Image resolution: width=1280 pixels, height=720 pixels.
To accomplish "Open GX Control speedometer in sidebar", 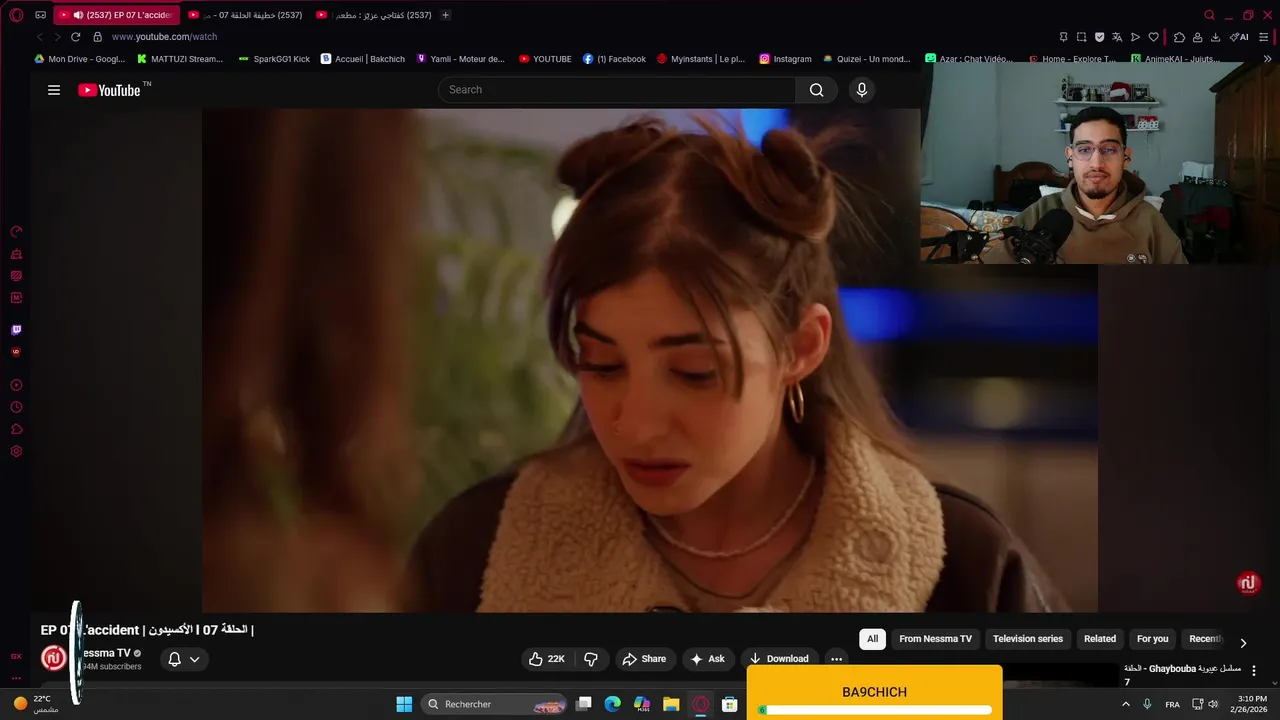I will tap(16, 231).
